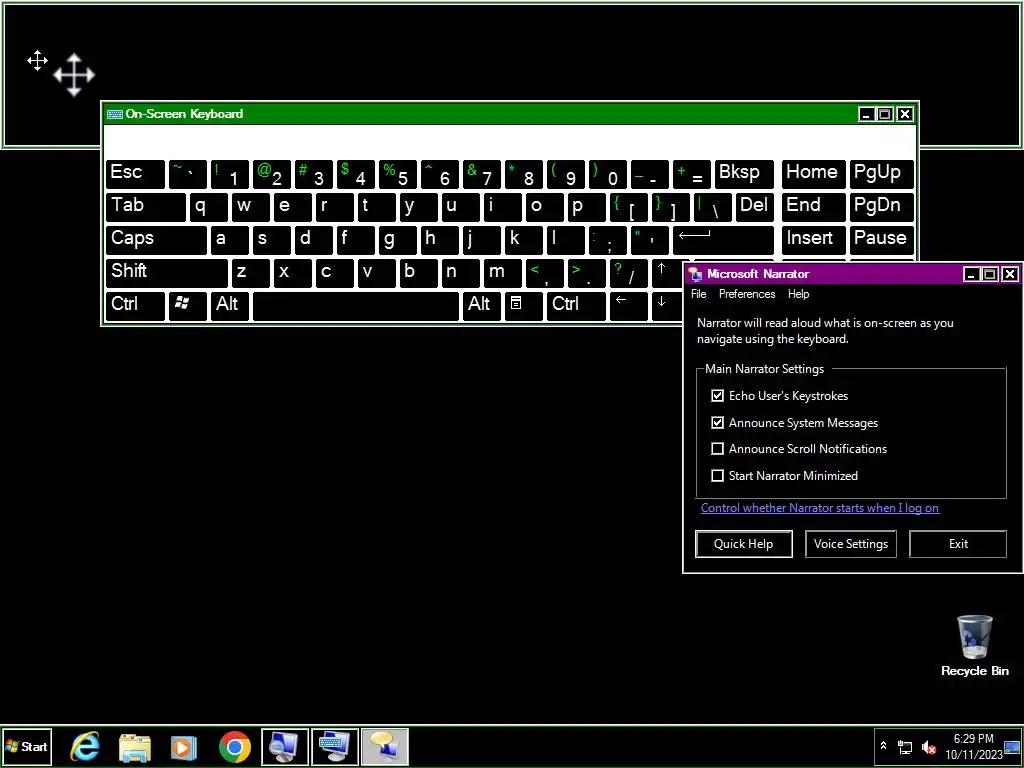Open Google Chrome from the taskbar
The image size is (1024, 768).
pos(234,746)
